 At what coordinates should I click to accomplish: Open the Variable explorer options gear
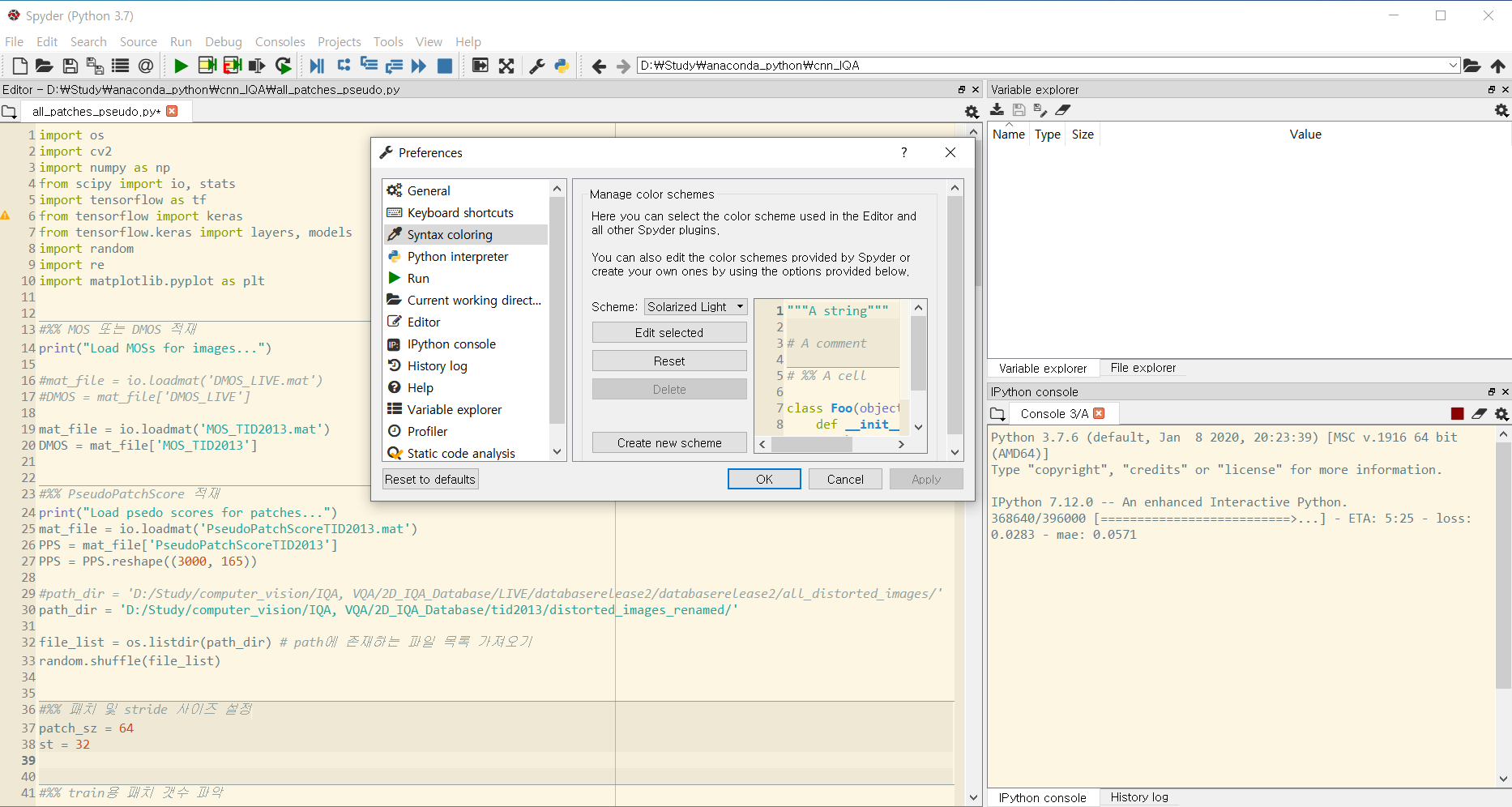point(1501,110)
